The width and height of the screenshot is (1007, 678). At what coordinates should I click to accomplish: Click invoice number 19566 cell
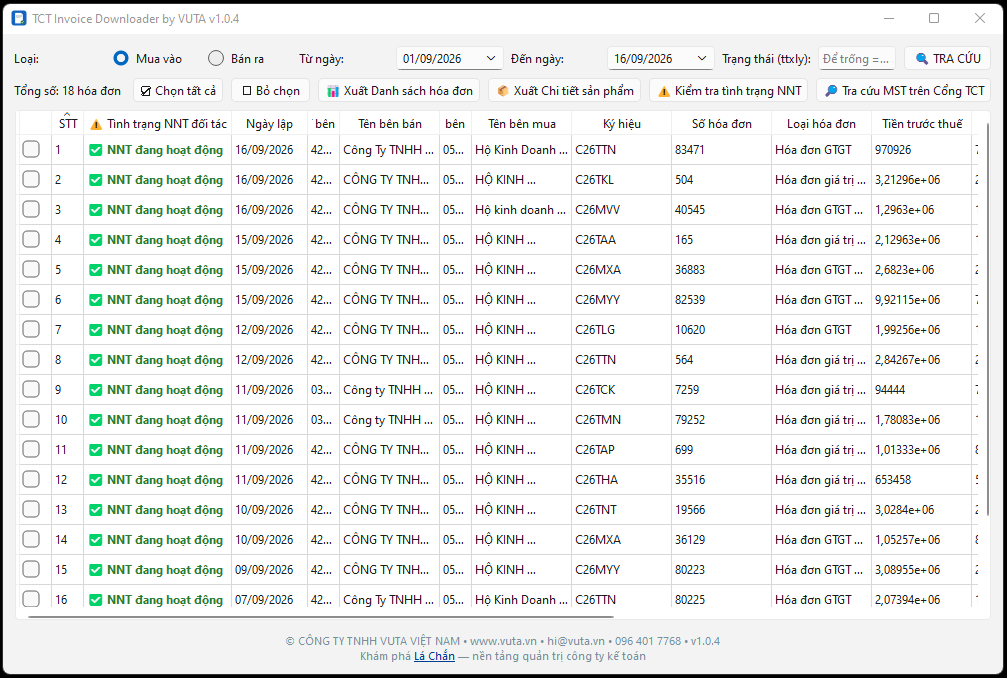tap(721, 510)
